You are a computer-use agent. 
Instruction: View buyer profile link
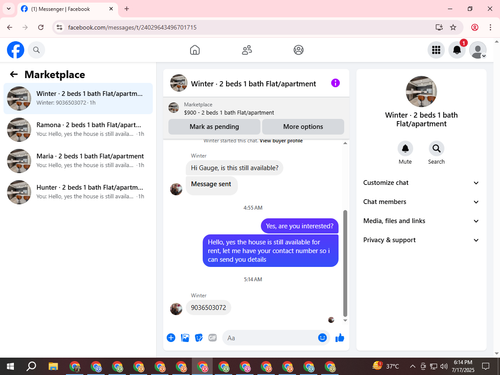pyautogui.click(x=281, y=141)
